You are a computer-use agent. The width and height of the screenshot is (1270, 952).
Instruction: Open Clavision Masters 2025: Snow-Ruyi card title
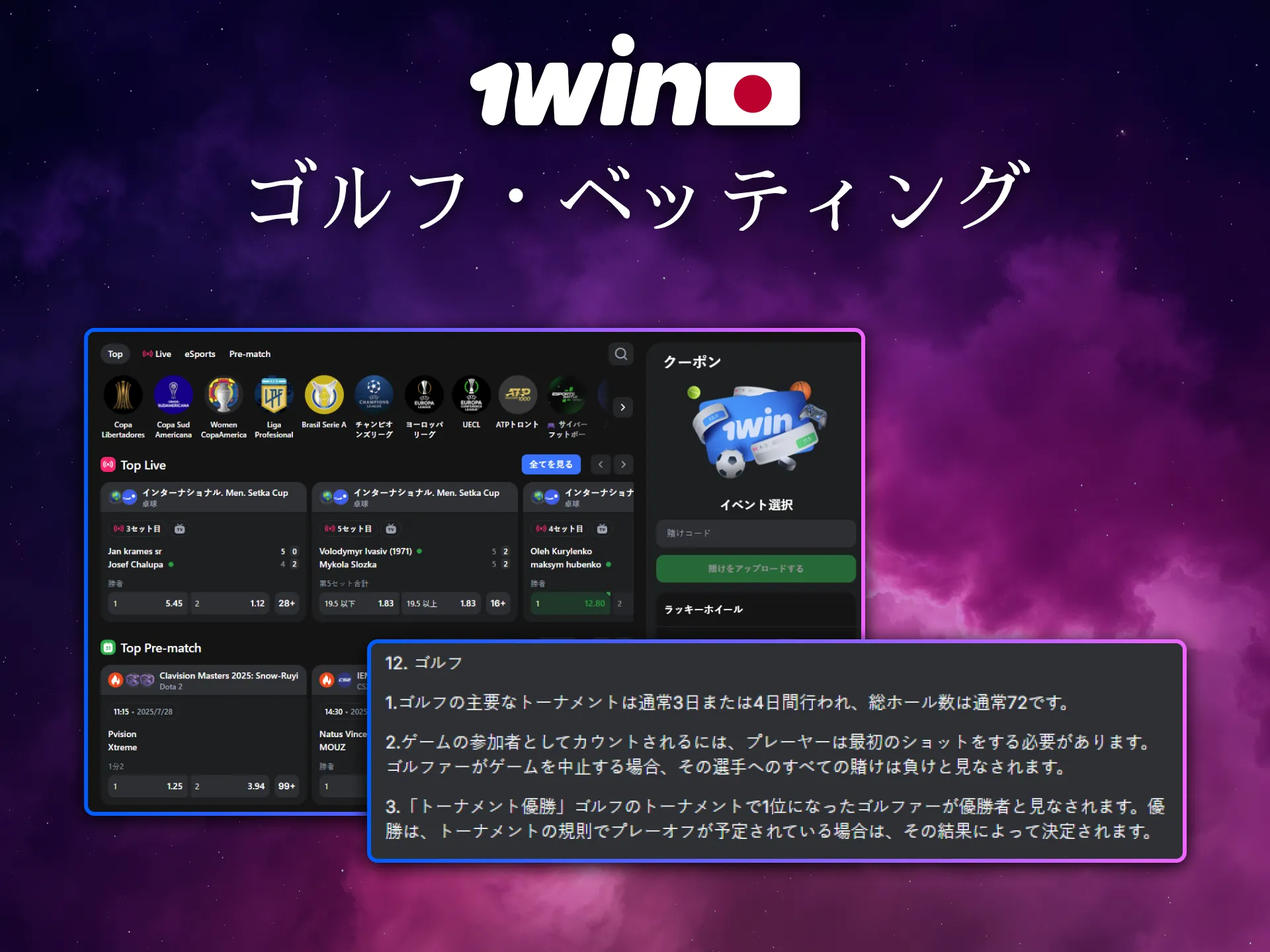tap(229, 676)
